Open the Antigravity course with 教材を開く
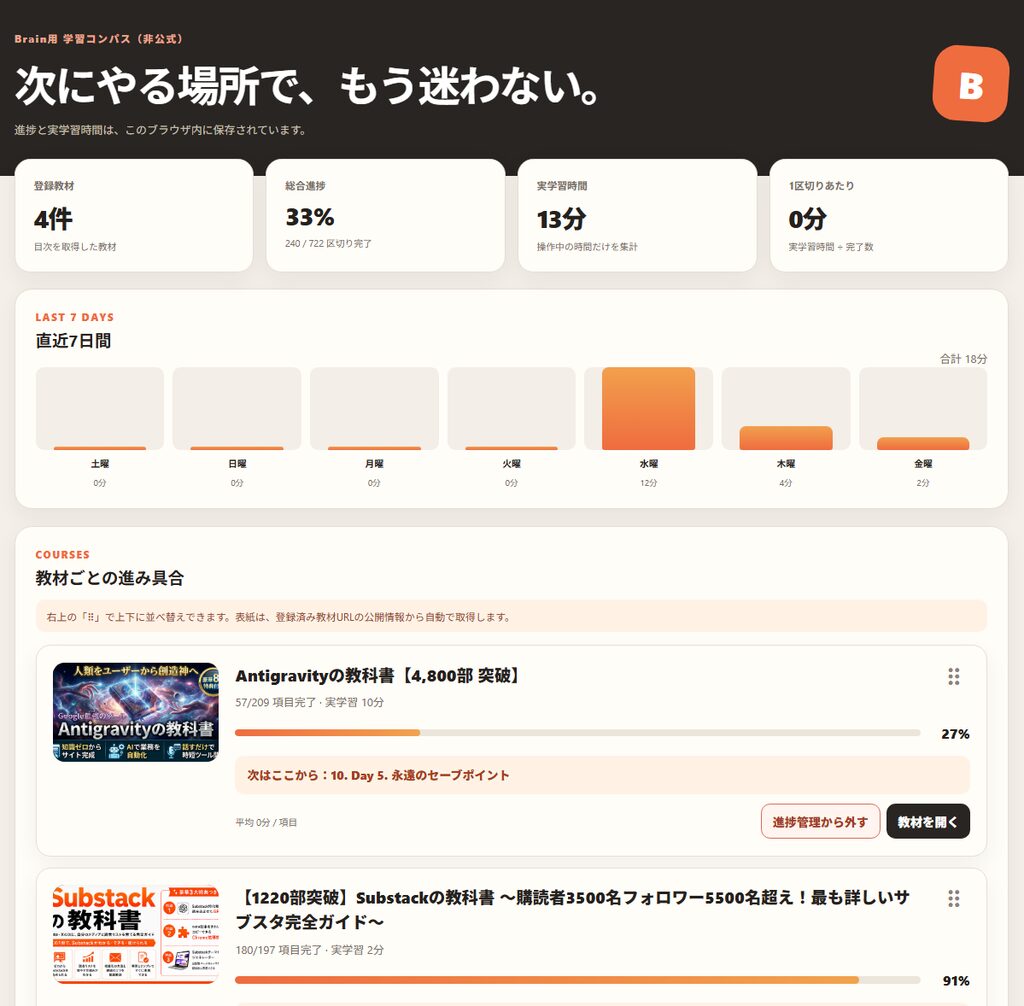 point(928,821)
